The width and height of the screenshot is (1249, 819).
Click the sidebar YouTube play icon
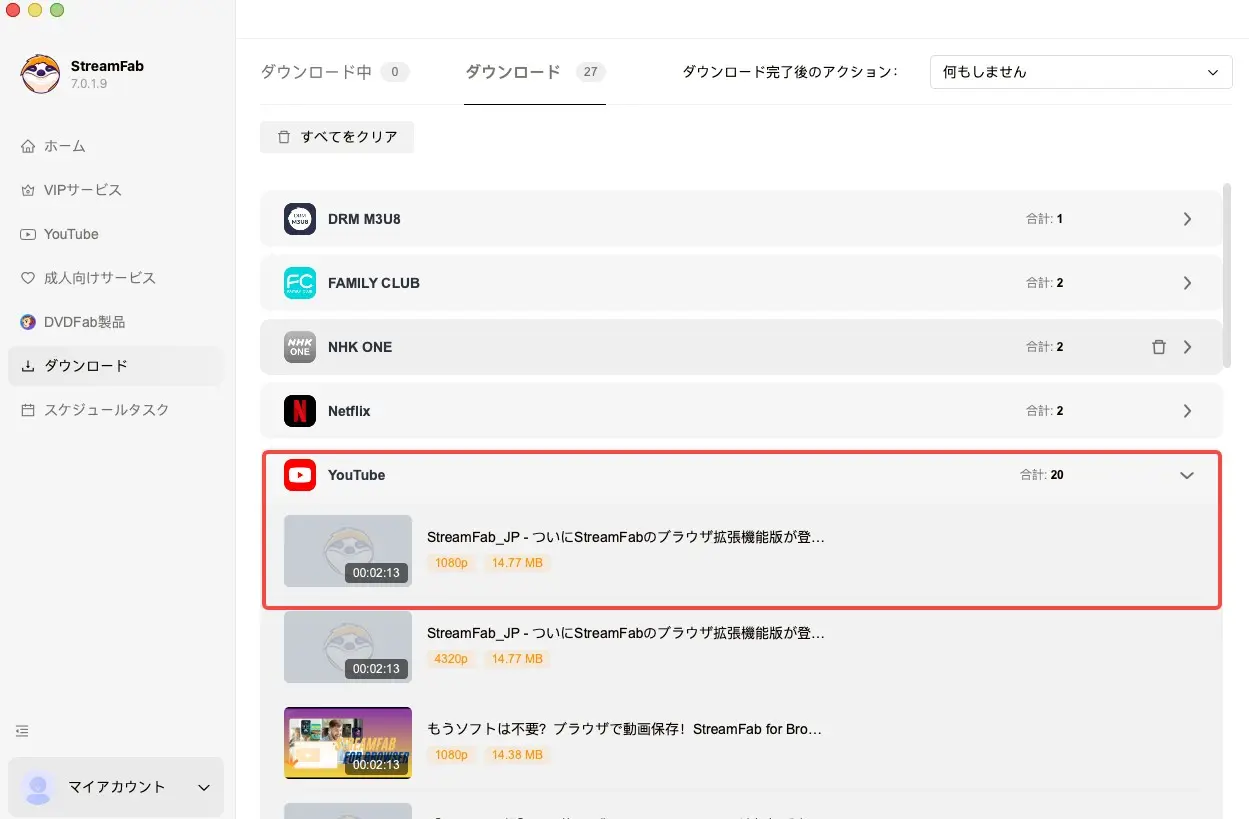[x=28, y=234]
